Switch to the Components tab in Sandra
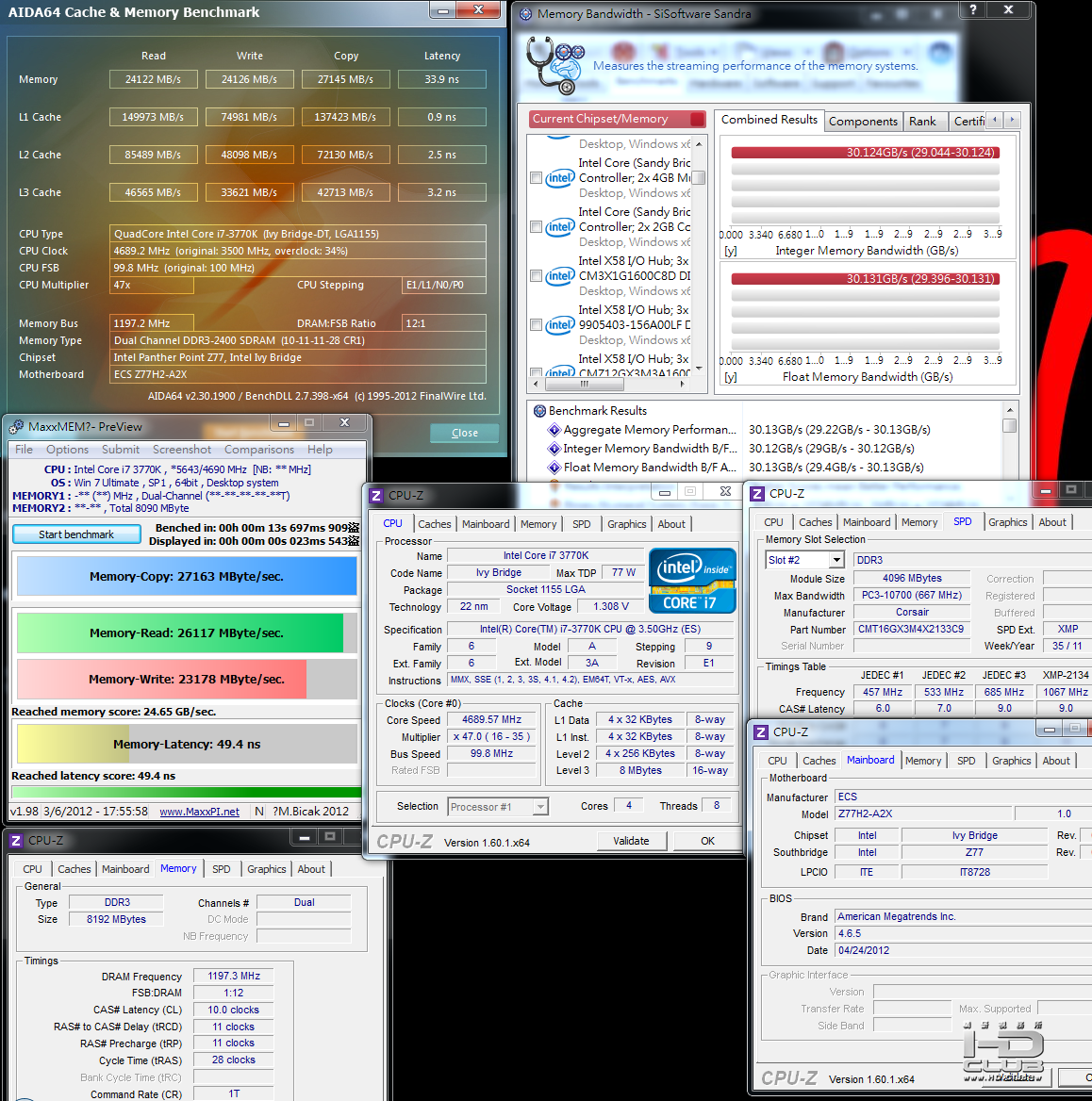 coord(863,121)
